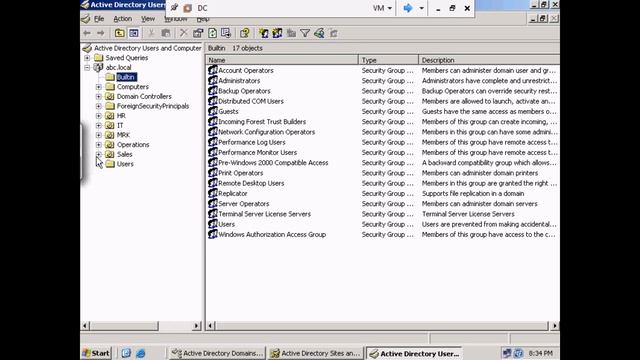Click the blue arrow icon in DC bar

pyautogui.click(x=408, y=8)
